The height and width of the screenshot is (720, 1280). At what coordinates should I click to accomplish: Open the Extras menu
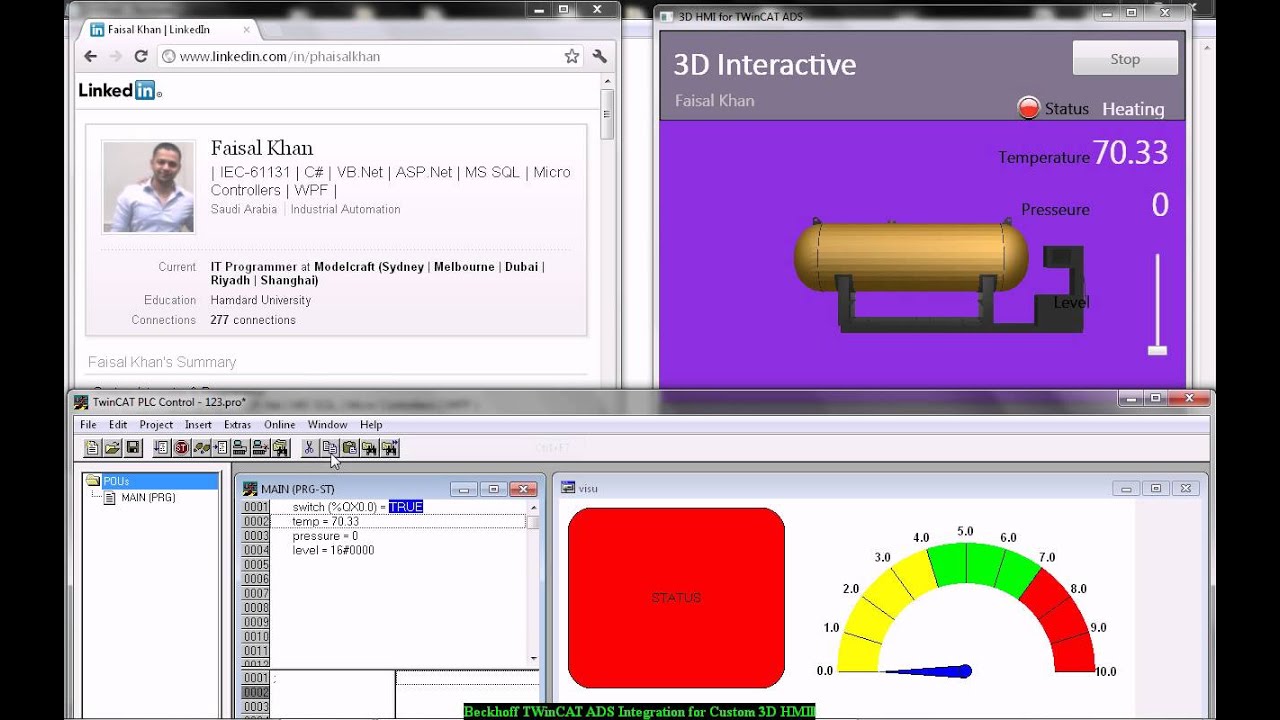(237, 425)
